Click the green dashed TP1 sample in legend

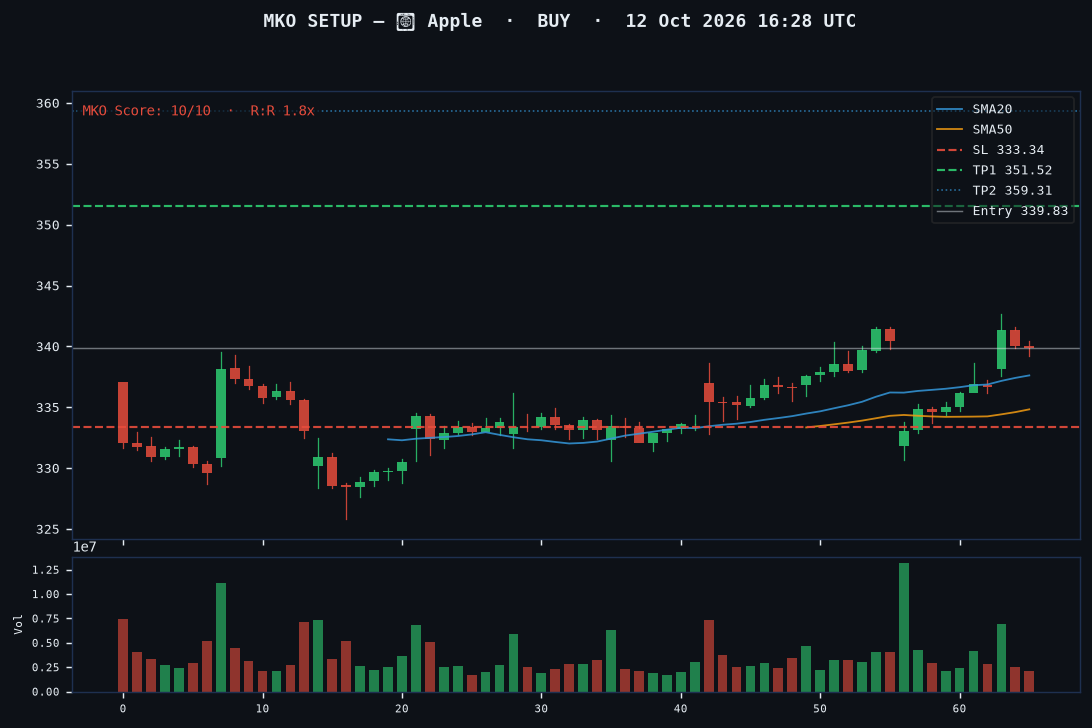pos(950,170)
